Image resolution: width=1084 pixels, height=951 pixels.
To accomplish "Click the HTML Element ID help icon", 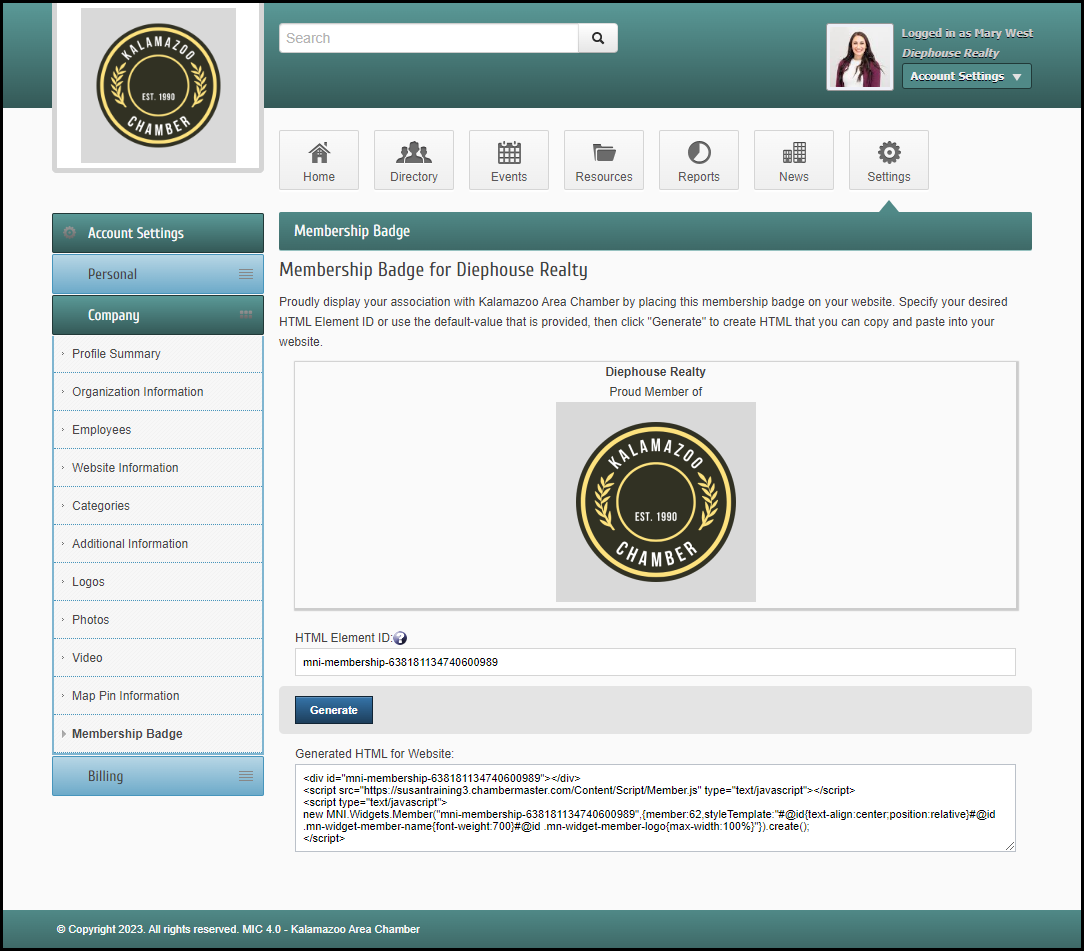I will [400, 638].
